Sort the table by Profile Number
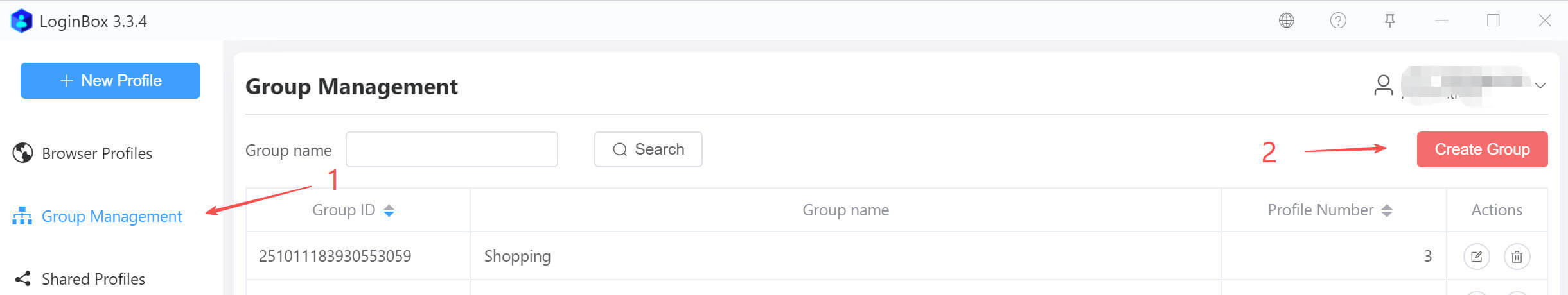Image resolution: width=1568 pixels, height=295 pixels. point(1387,210)
